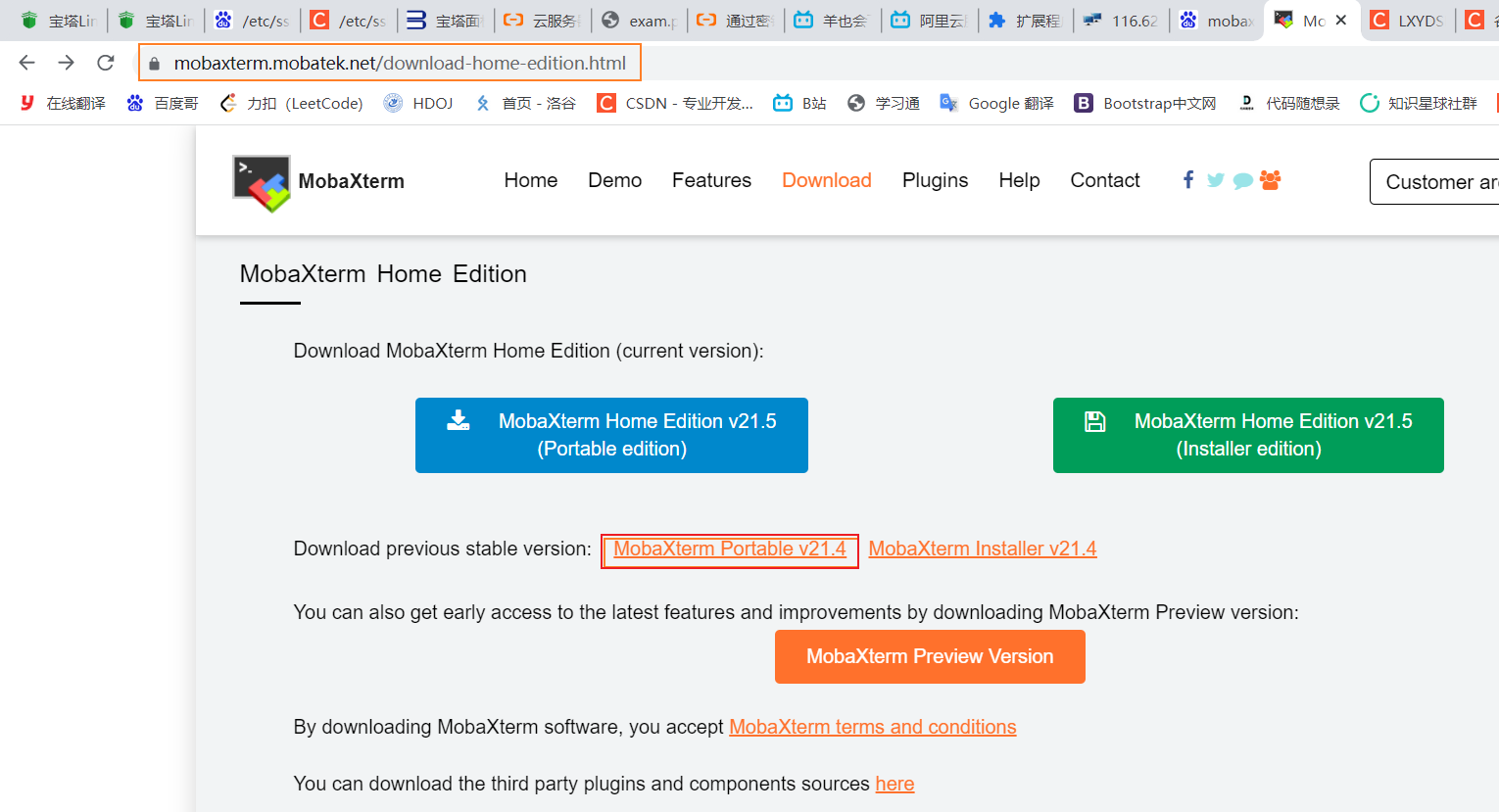Image resolution: width=1499 pixels, height=812 pixels.
Task: Switch to the /etc/ss tab with Baidu icon
Action: tap(252, 21)
